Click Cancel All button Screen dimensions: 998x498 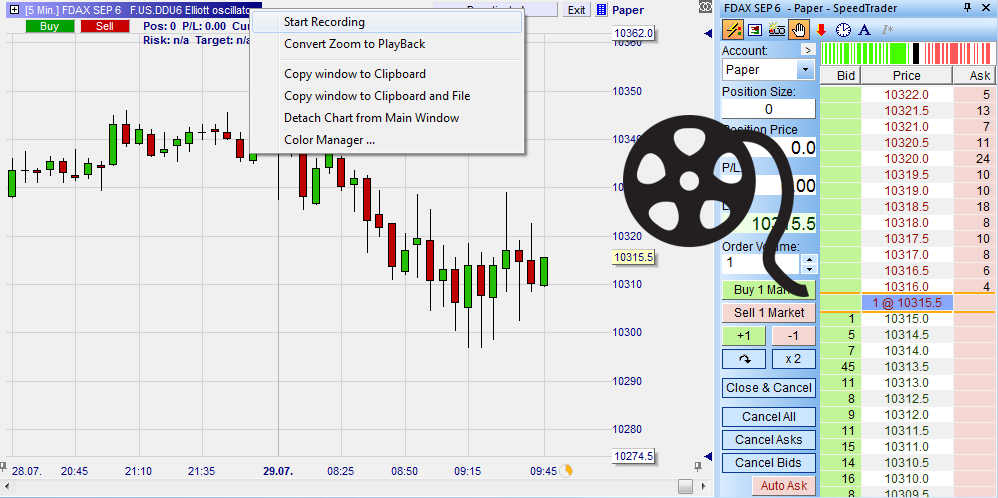(x=769, y=417)
